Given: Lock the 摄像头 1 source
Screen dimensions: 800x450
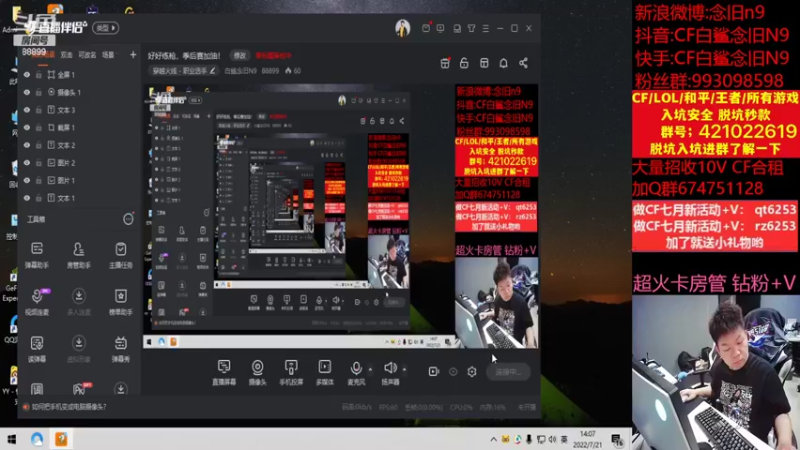Looking at the screenshot, I should 39,92.
